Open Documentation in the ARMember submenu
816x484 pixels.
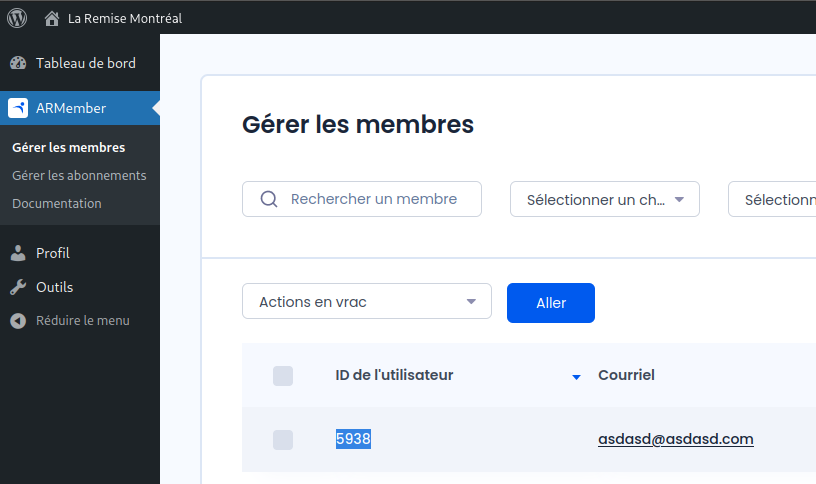click(57, 203)
